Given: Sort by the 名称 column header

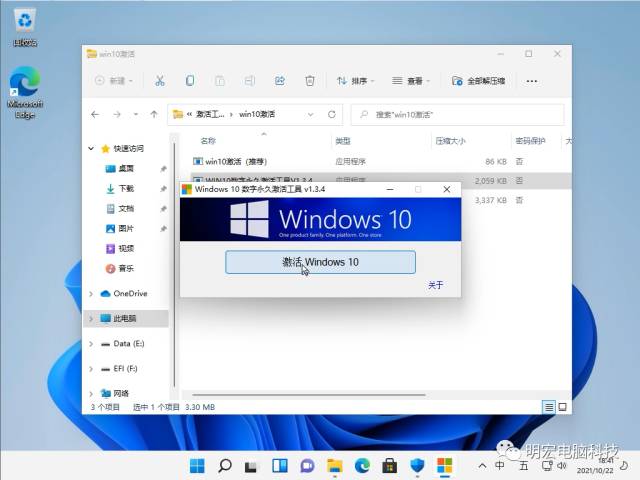Looking at the screenshot, I should [x=208, y=141].
